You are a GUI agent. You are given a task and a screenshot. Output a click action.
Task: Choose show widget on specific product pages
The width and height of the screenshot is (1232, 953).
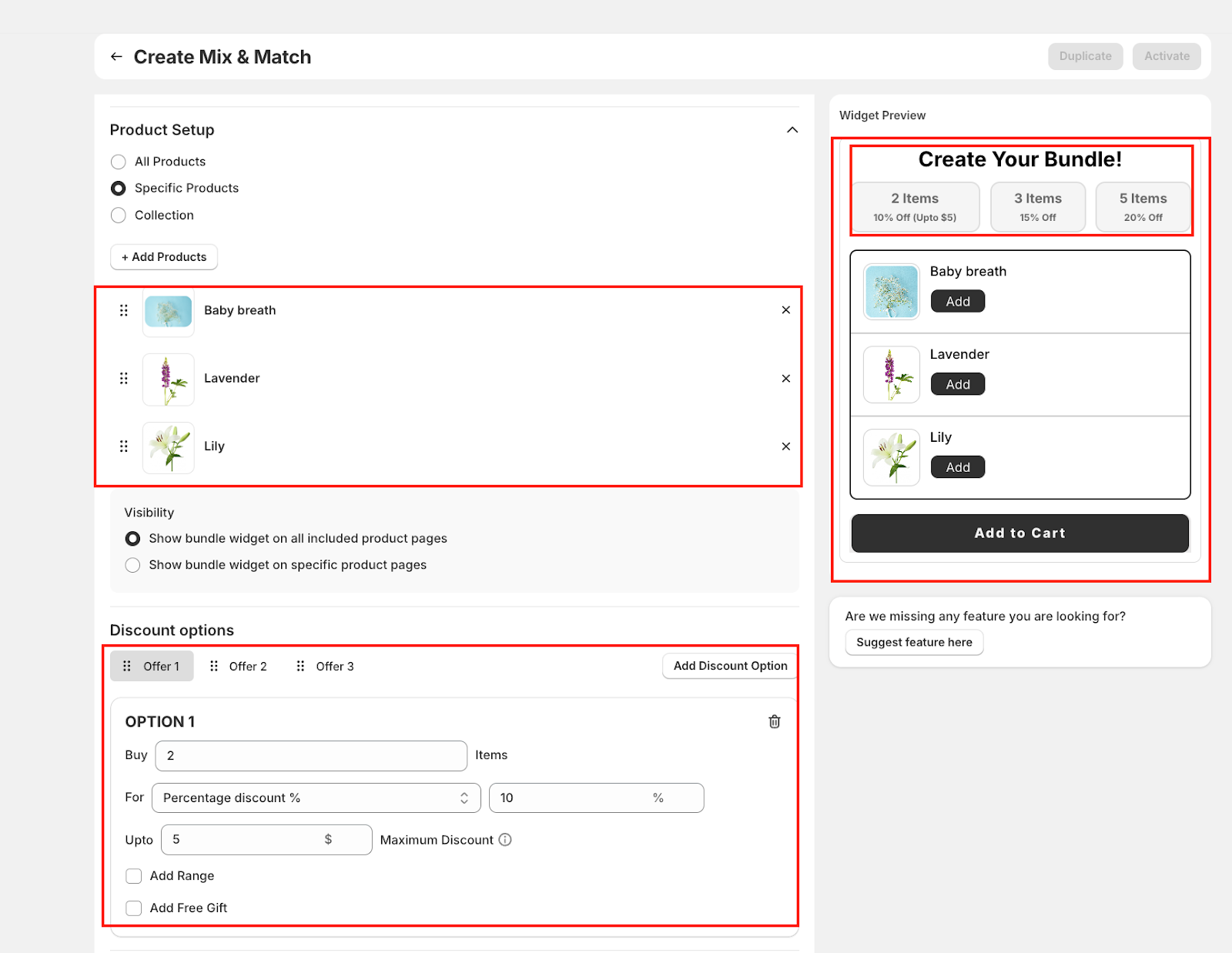coord(133,565)
